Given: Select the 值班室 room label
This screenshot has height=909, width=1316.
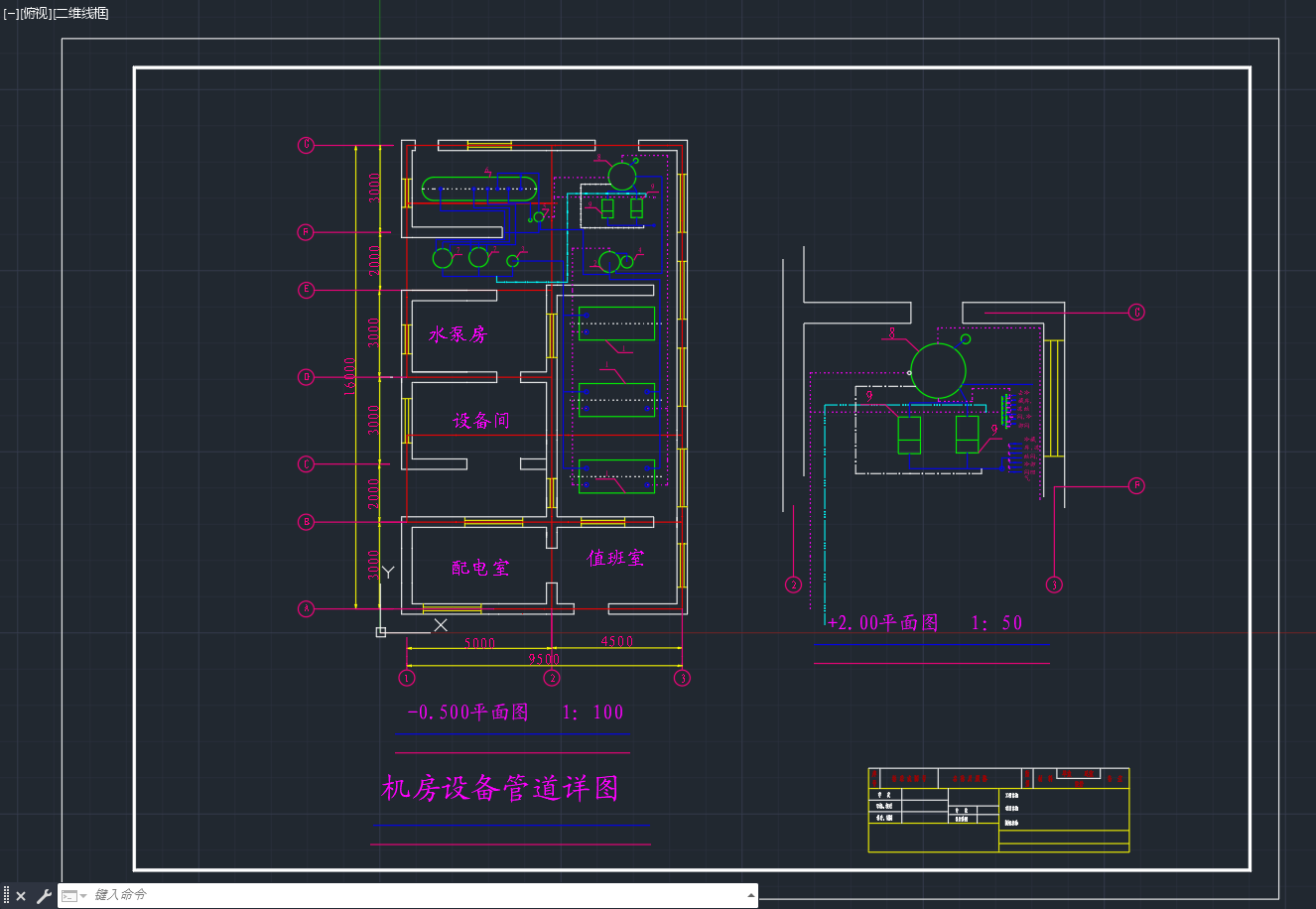Looking at the screenshot, I should (615, 558).
